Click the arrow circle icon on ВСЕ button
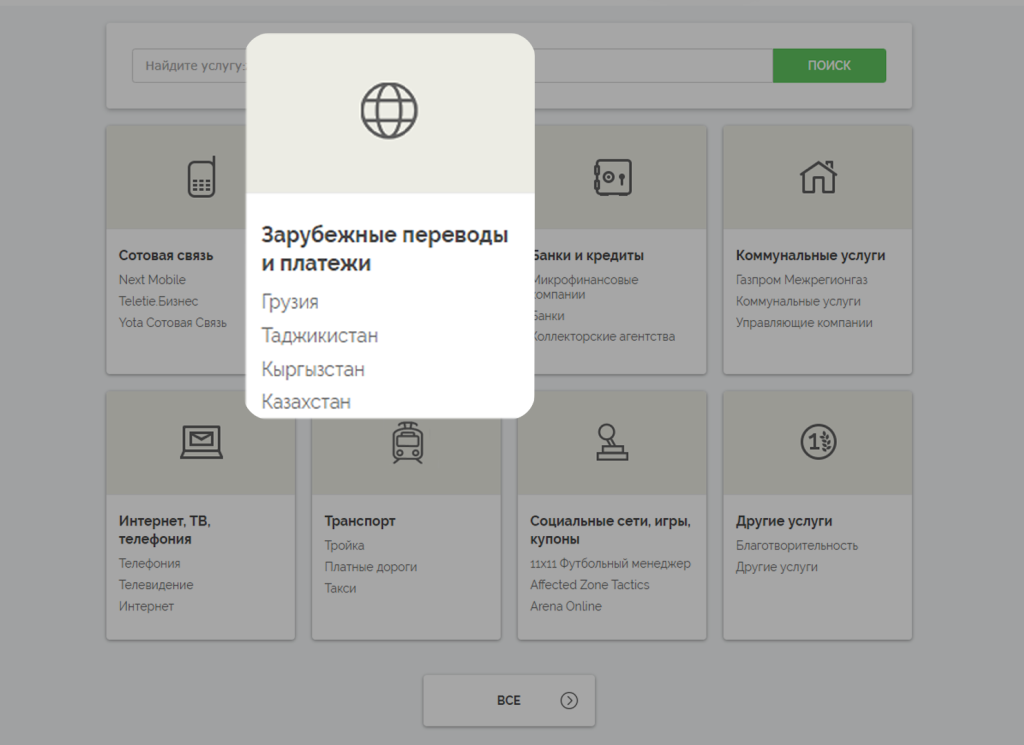Image resolution: width=1024 pixels, height=745 pixels. click(x=569, y=701)
